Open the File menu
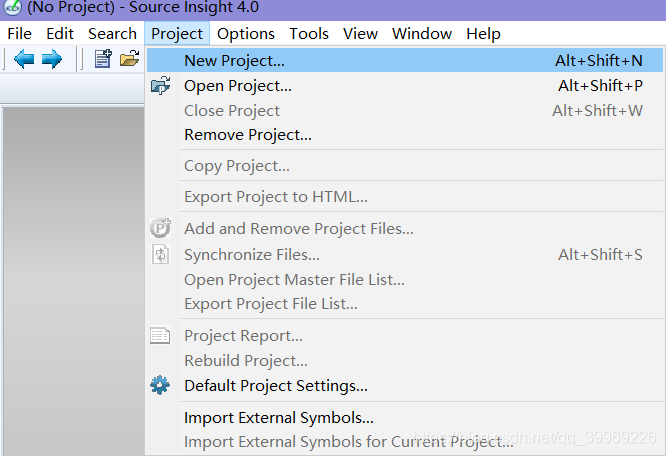 tap(20, 34)
